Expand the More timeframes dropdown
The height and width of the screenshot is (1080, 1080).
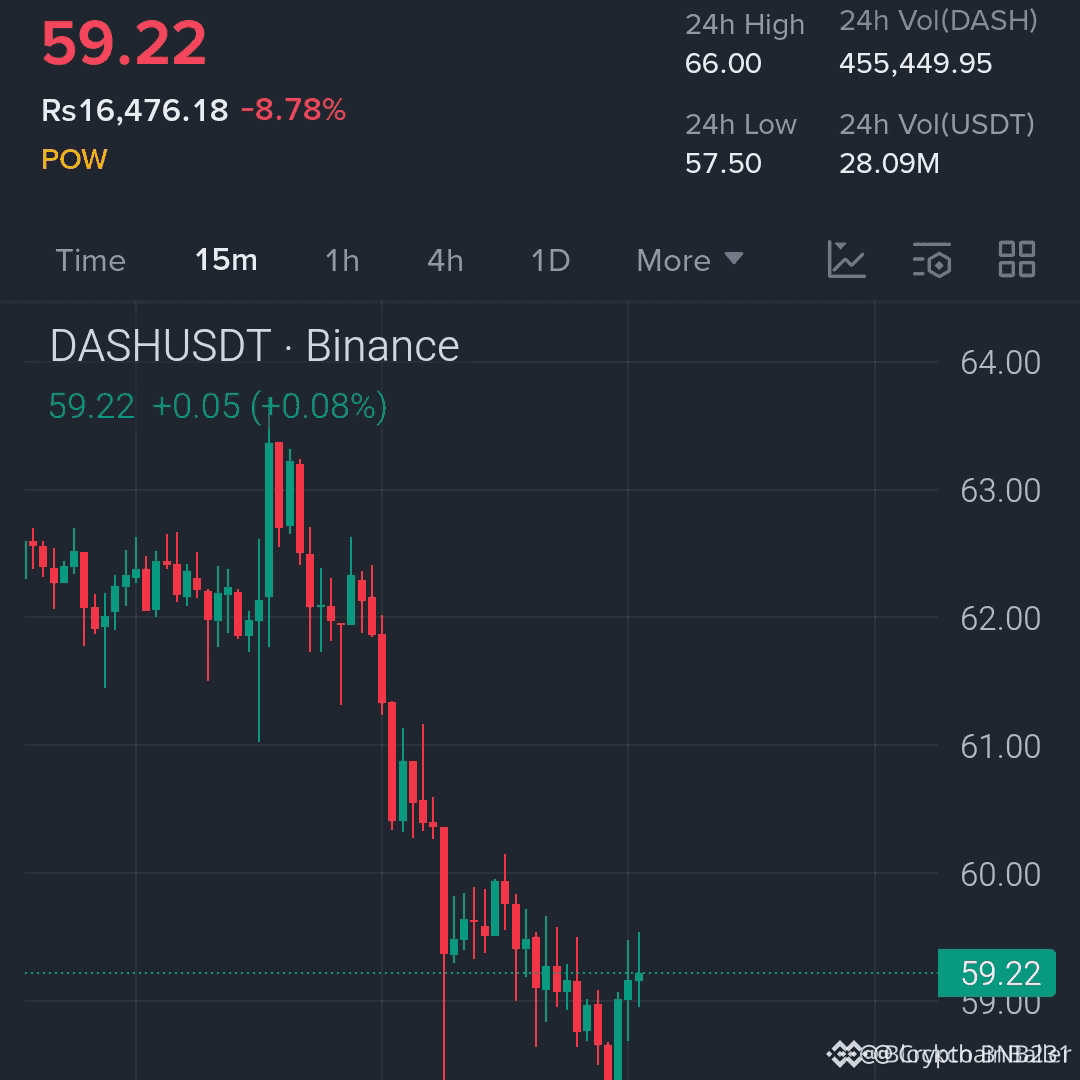[689, 260]
